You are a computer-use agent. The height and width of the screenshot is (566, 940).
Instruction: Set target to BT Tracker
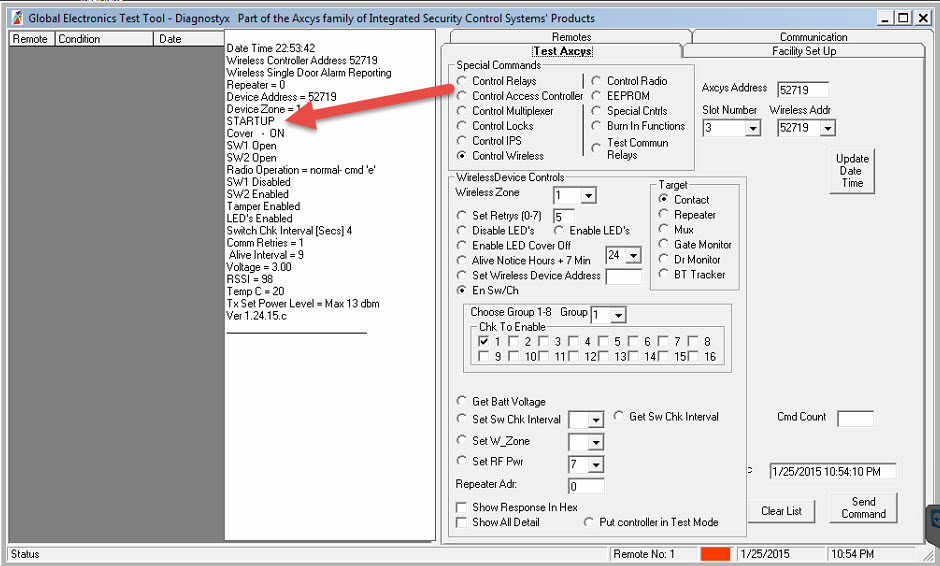(663, 275)
